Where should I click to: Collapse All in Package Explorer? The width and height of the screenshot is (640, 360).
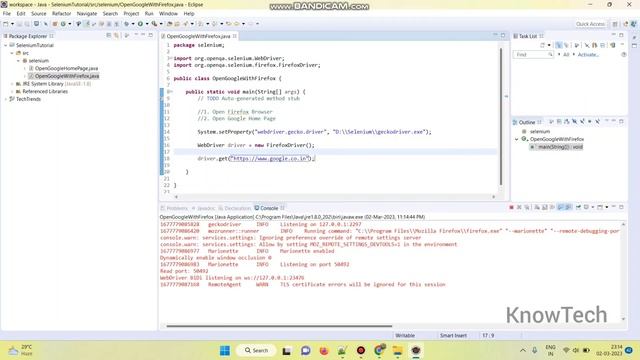tap(109, 36)
